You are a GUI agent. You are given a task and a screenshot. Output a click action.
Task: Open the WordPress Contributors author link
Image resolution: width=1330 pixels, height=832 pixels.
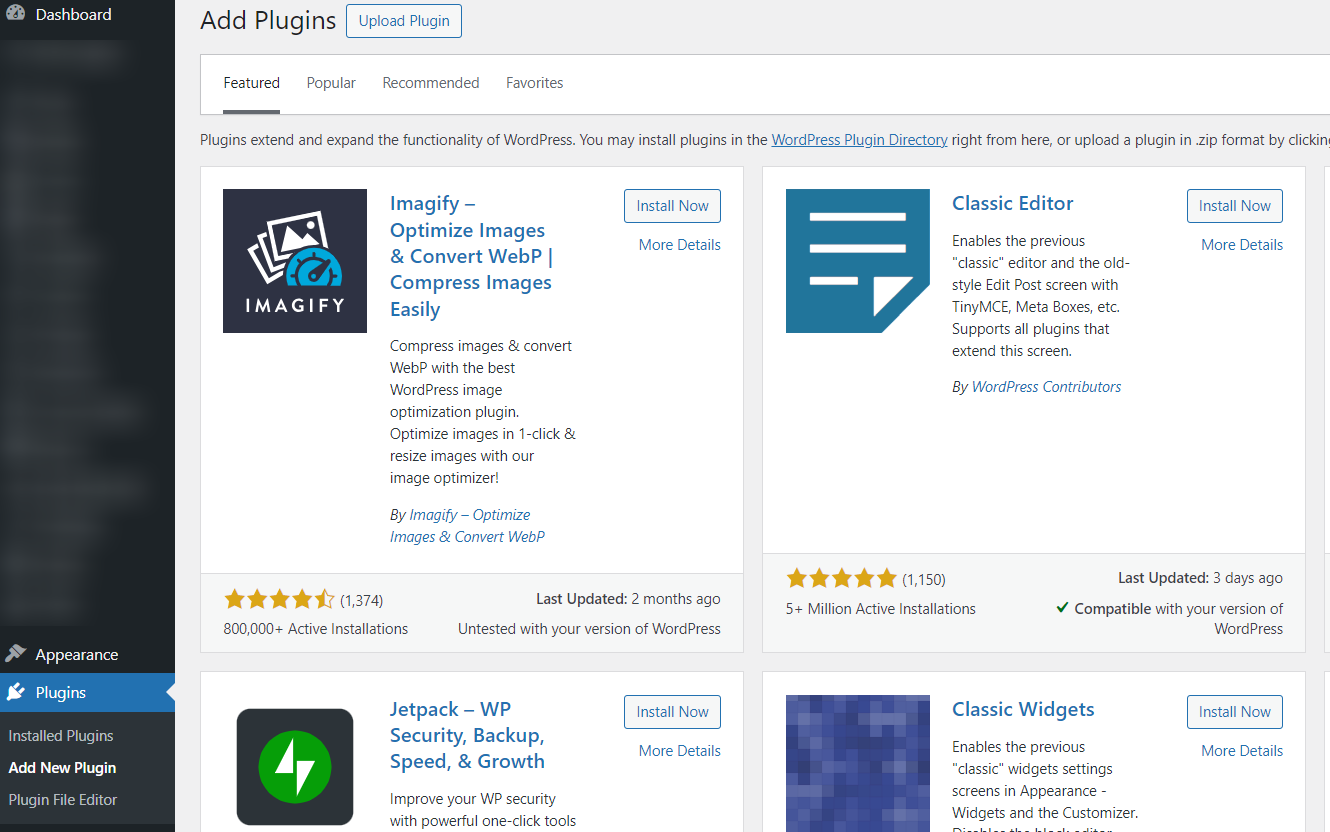(1046, 387)
